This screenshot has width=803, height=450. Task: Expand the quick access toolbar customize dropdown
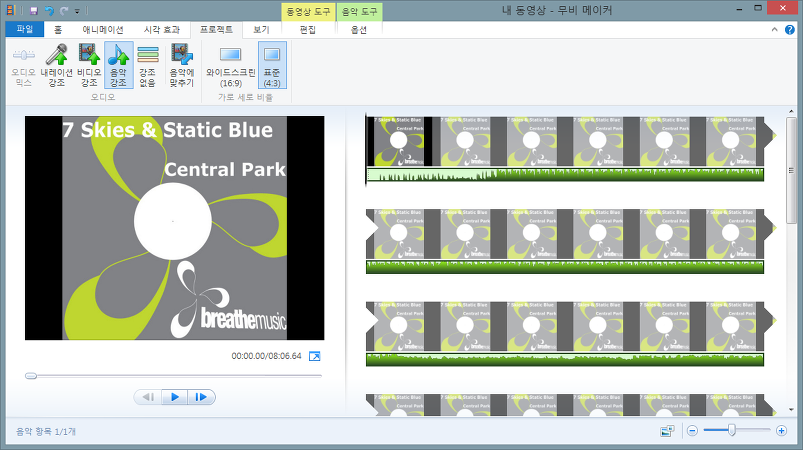[x=77, y=11]
